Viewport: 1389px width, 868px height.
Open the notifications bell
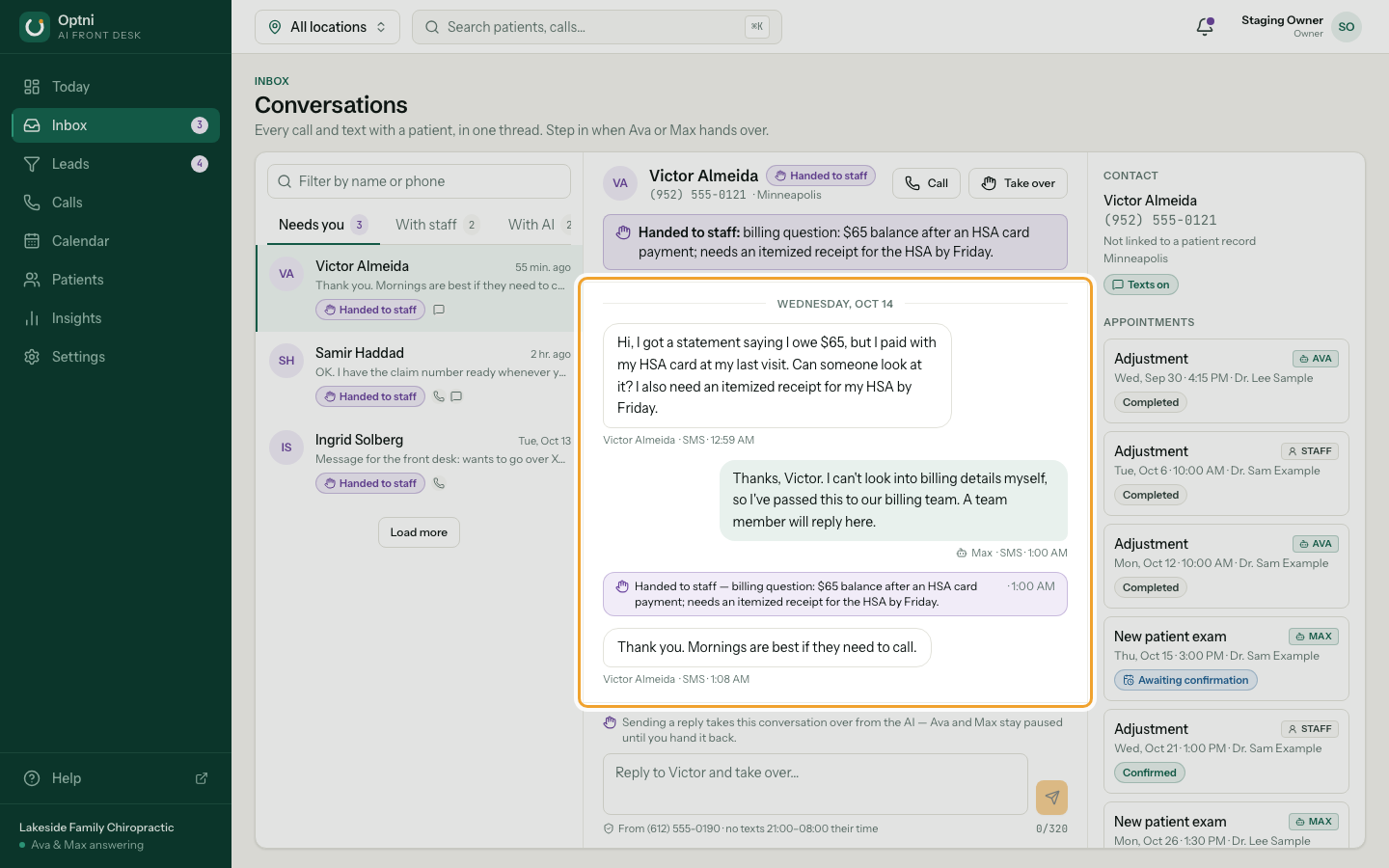(x=1205, y=27)
